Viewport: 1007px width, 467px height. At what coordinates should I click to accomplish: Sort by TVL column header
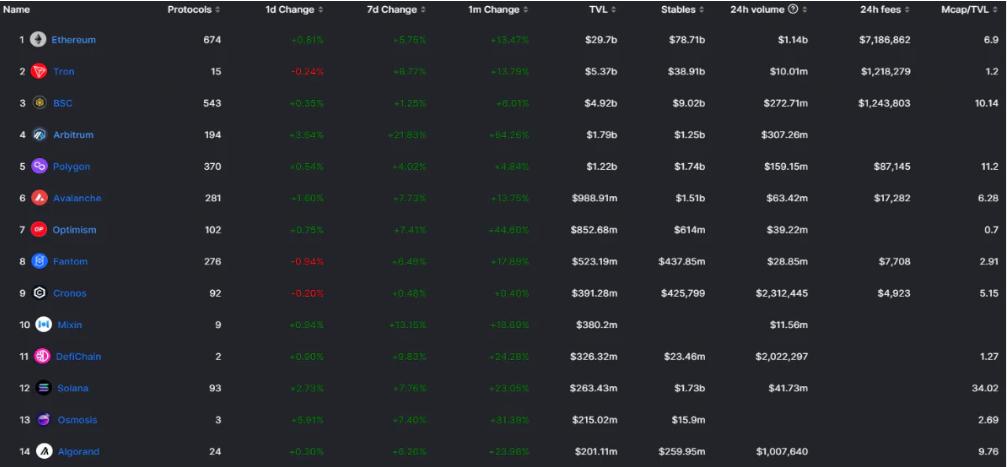(x=602, y=10)
